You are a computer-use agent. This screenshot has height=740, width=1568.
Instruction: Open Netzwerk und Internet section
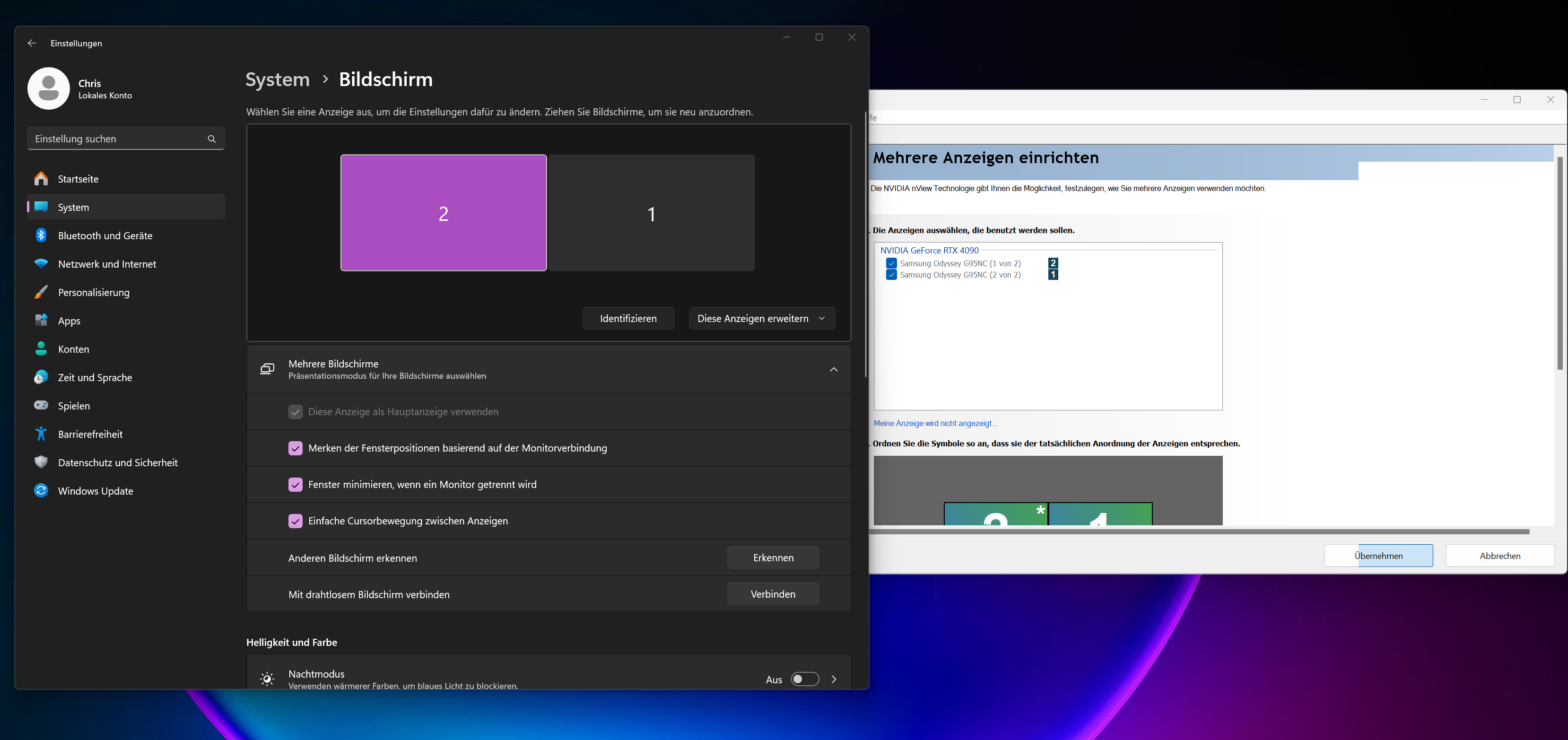(106, 264)
